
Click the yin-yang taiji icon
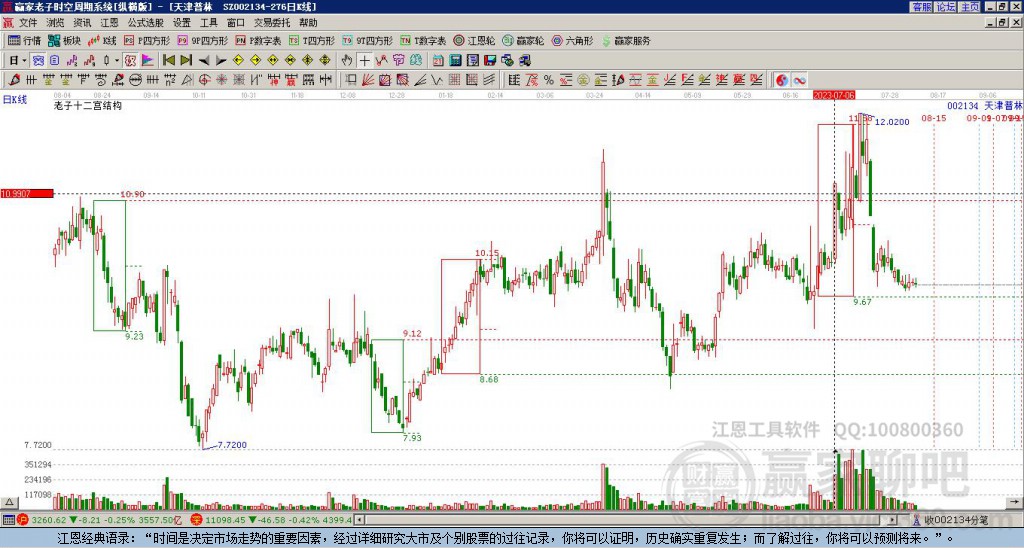click(x=782, y=80)
